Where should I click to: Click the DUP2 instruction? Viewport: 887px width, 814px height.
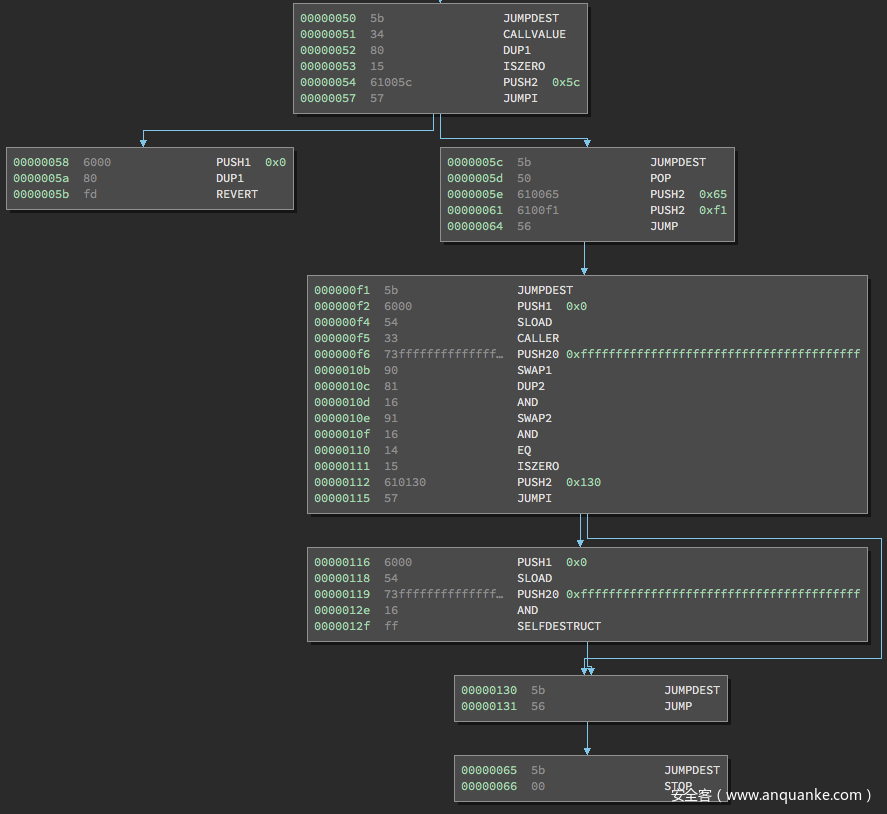click(x=531, y=386)
